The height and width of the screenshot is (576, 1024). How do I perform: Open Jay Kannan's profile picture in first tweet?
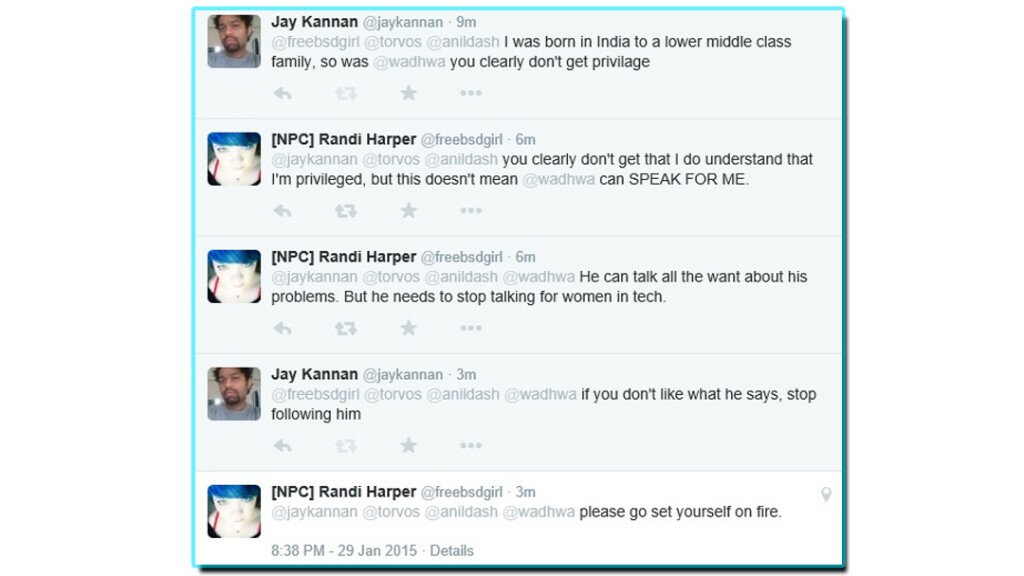click(234, 41)
